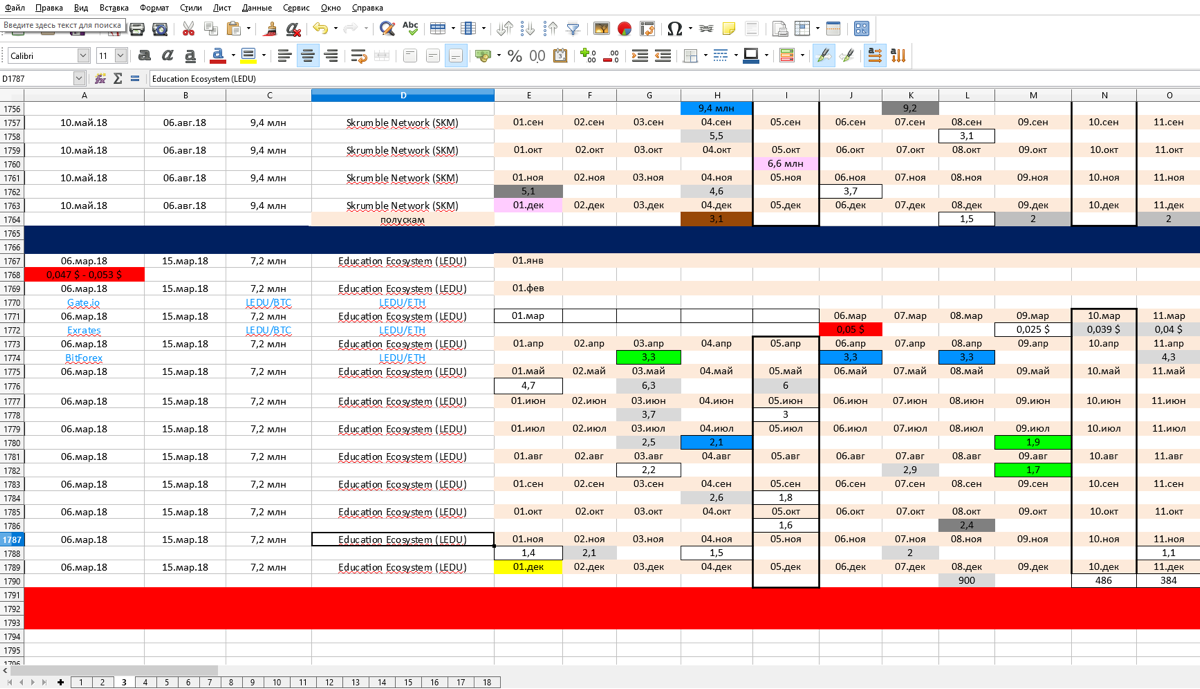The image size is (1200, 689).
Task: Click the Sort Descending icon
Action: [551, 29]
